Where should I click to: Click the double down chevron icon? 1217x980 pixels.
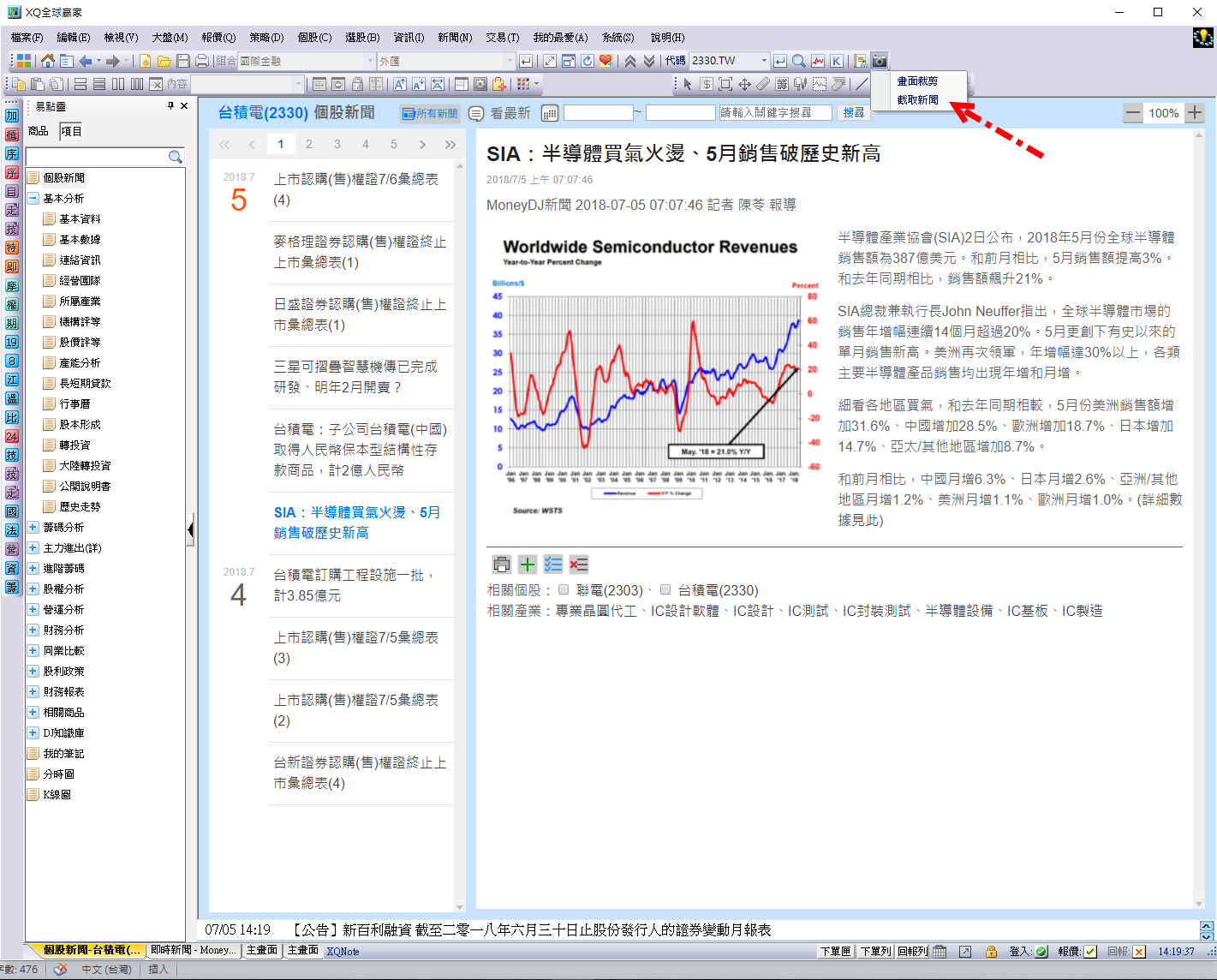point(649,61)
